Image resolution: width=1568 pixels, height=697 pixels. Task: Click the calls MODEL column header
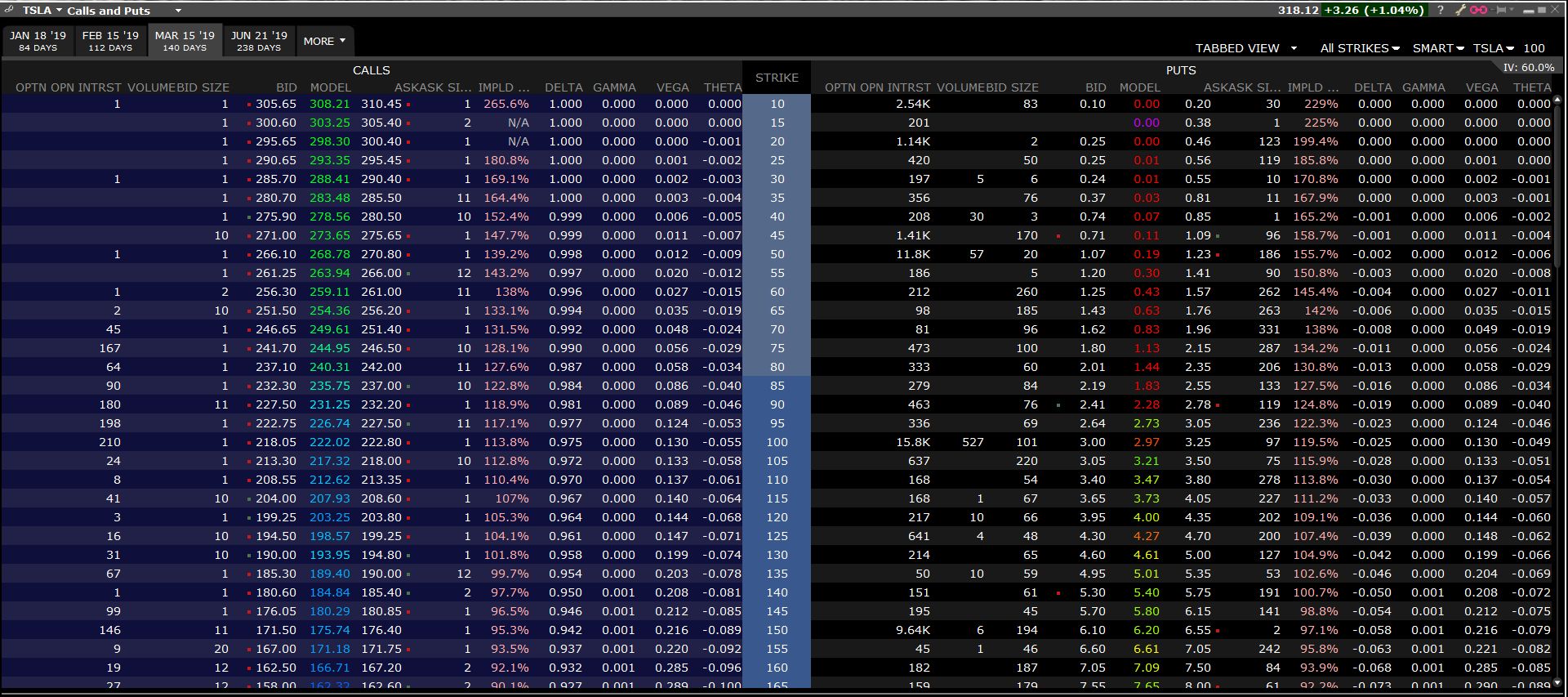(x=330, y=87)
